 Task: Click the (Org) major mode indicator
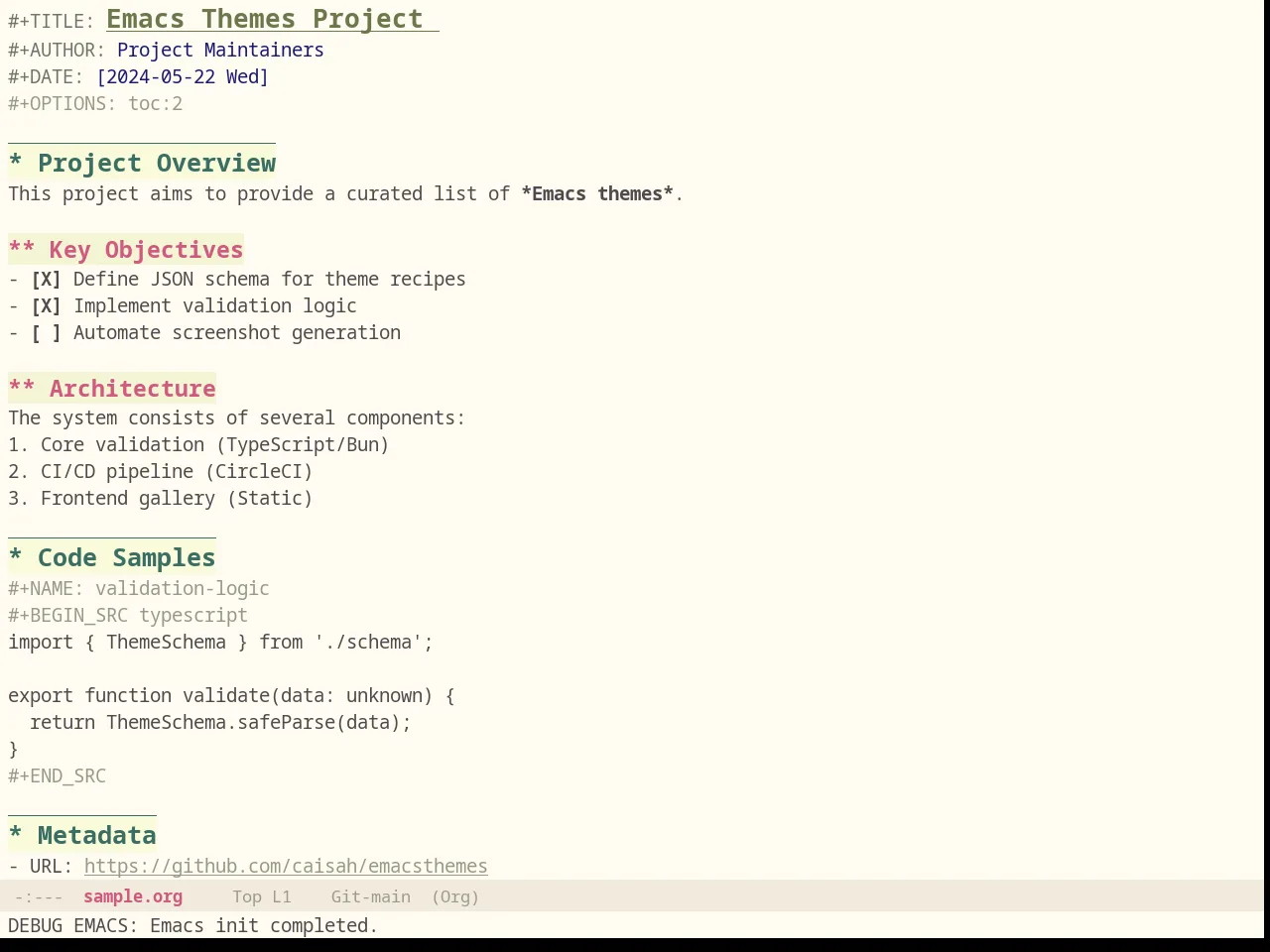pyautogui.click(x=455, y=896)
